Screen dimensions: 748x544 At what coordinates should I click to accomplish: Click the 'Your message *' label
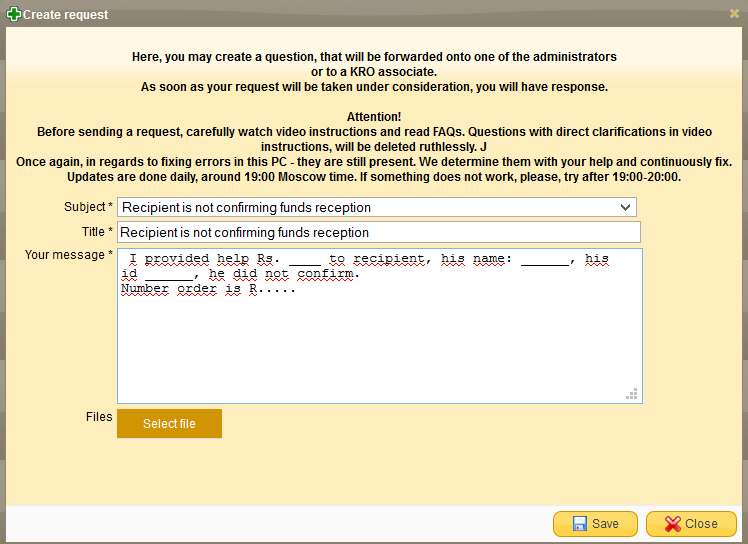point(69,255)
